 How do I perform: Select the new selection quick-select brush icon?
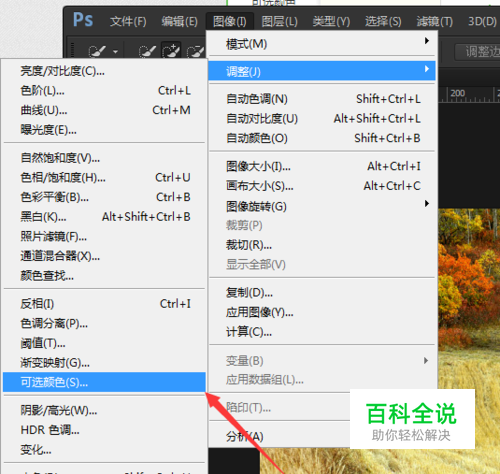pos(147,52)
